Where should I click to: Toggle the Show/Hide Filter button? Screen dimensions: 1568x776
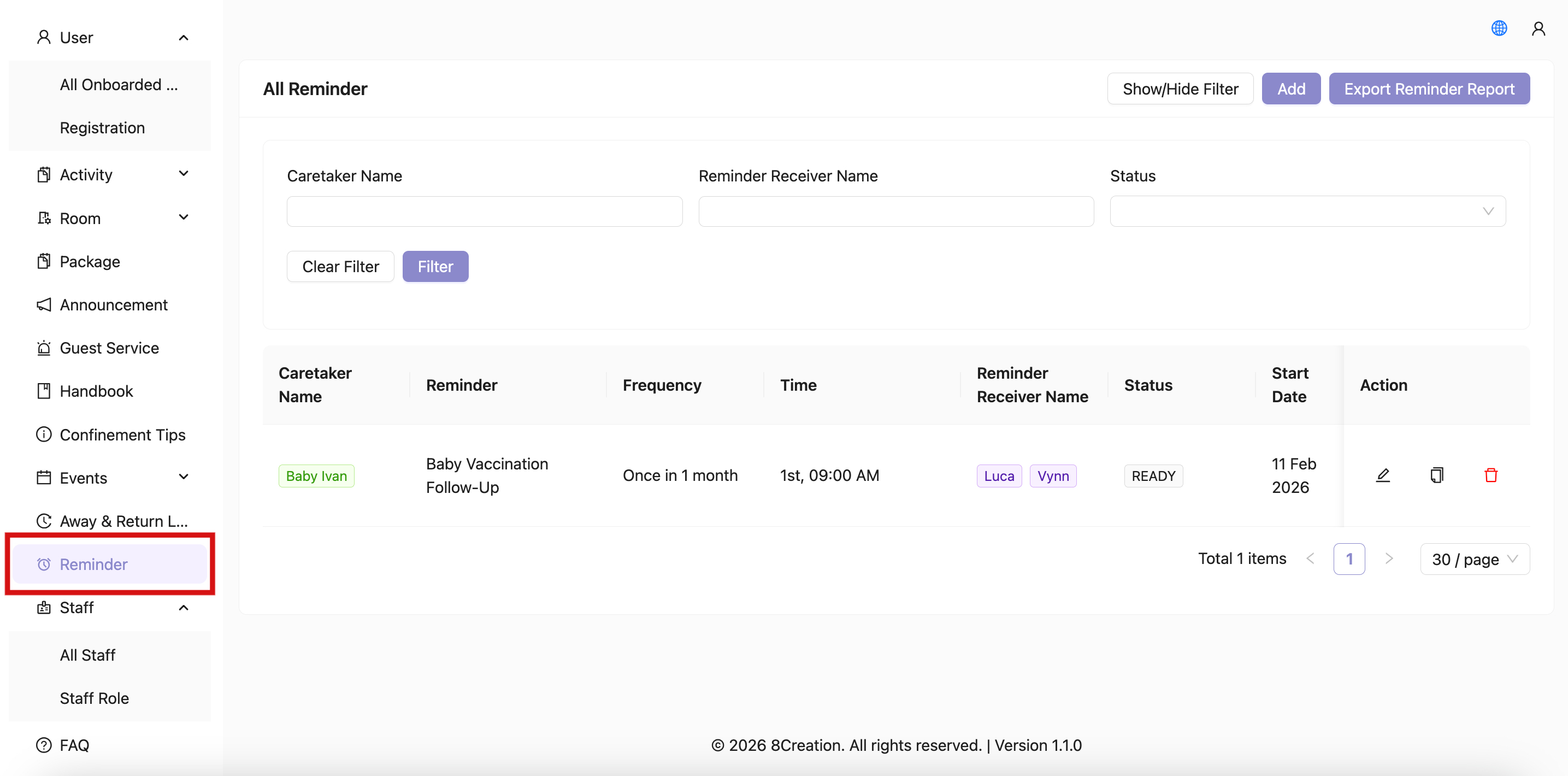point(1180,89)
